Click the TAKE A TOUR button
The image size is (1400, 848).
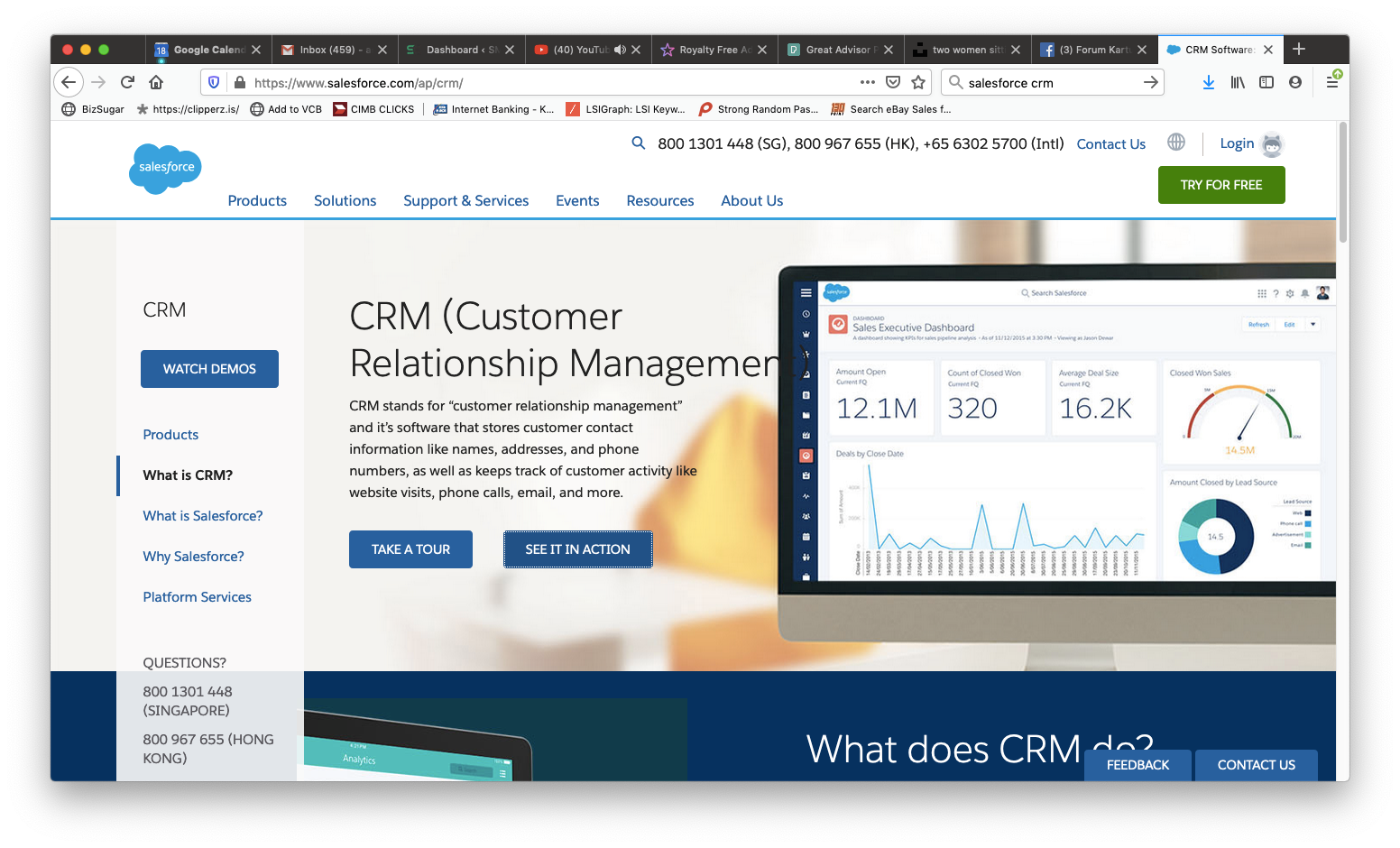click(x=410, y=549)
